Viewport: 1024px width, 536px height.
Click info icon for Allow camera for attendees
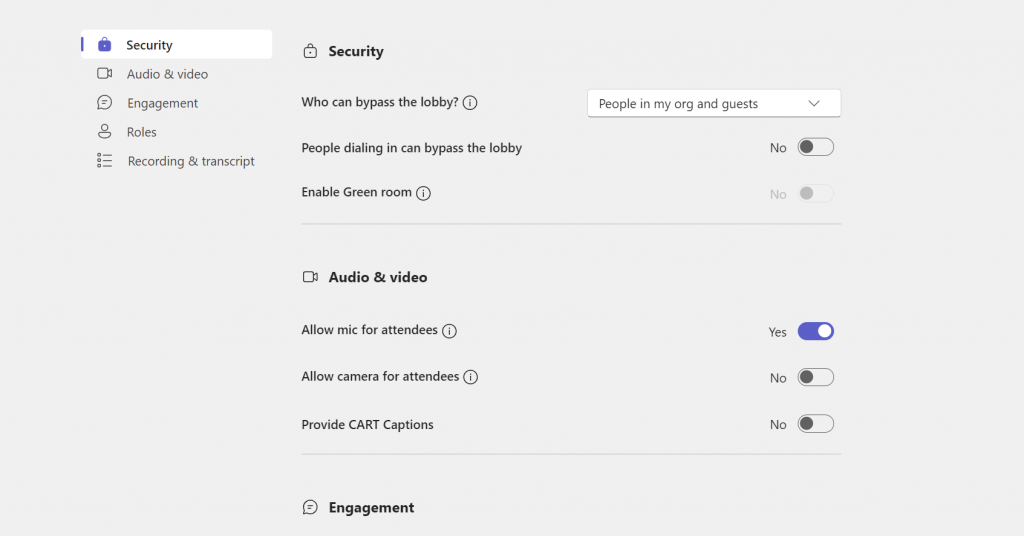click(x=471, y=378)
